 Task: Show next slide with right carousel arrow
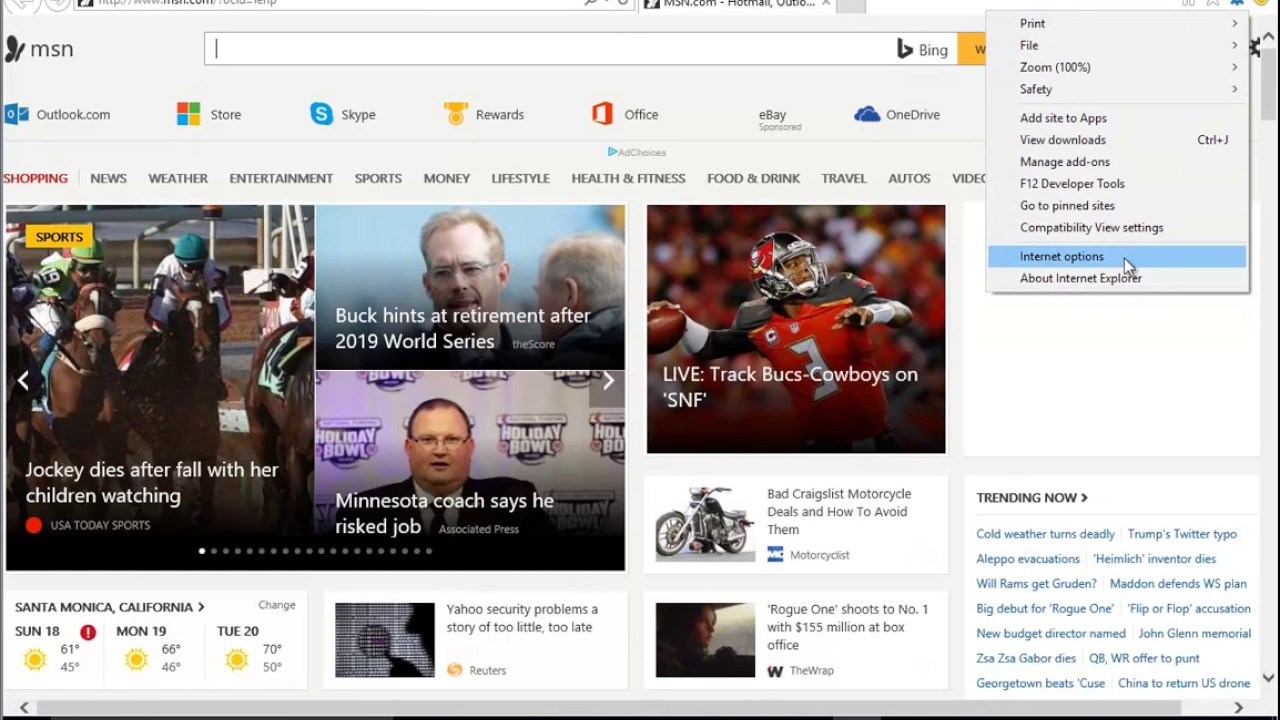click(607, 380)
